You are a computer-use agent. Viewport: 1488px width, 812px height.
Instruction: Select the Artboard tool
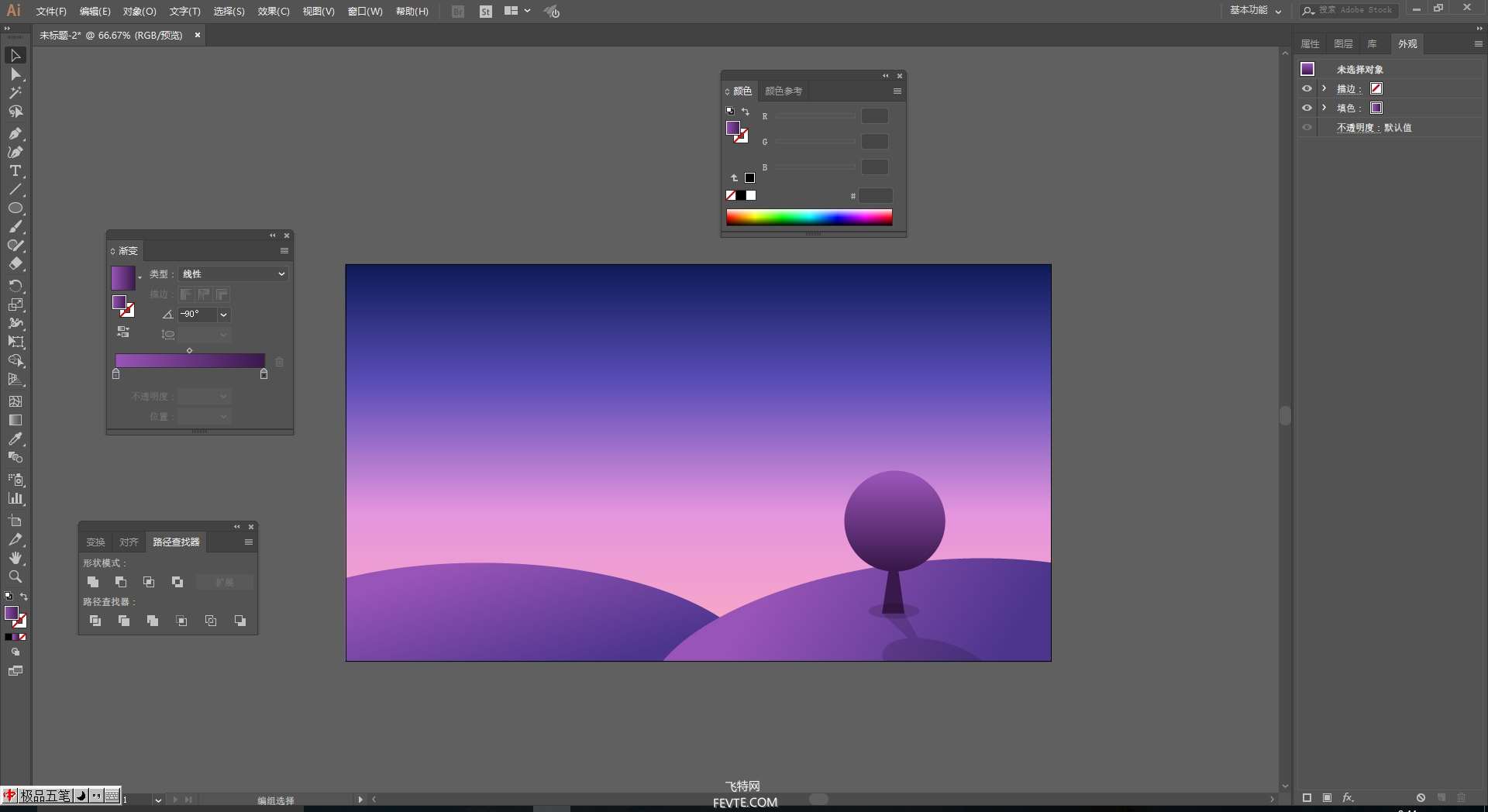[15, 521]
